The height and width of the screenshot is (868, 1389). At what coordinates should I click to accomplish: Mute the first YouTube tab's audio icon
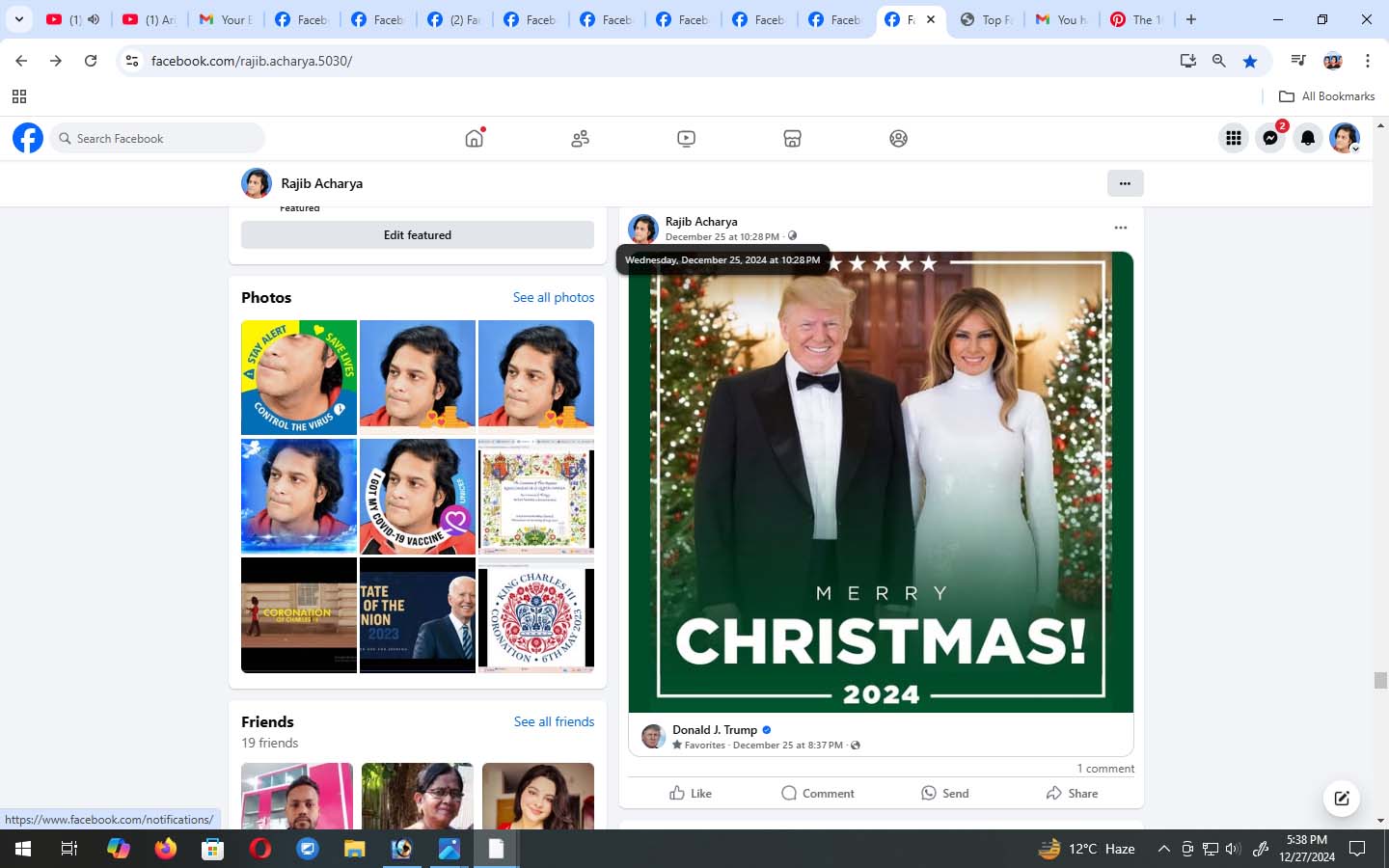click(94, 19)
